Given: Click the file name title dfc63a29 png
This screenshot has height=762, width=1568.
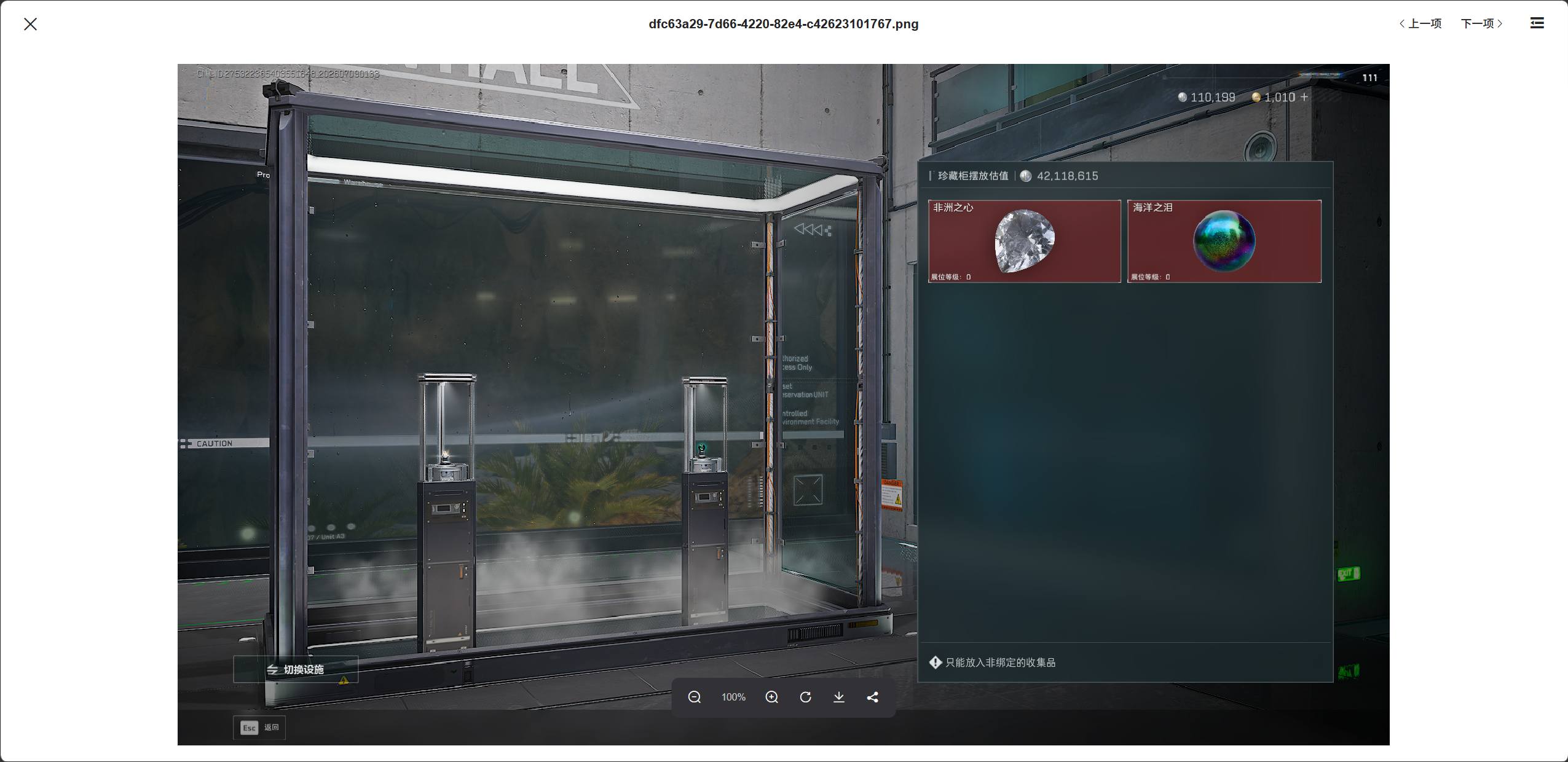Looking at the screenshot, I should pos(784,24).
